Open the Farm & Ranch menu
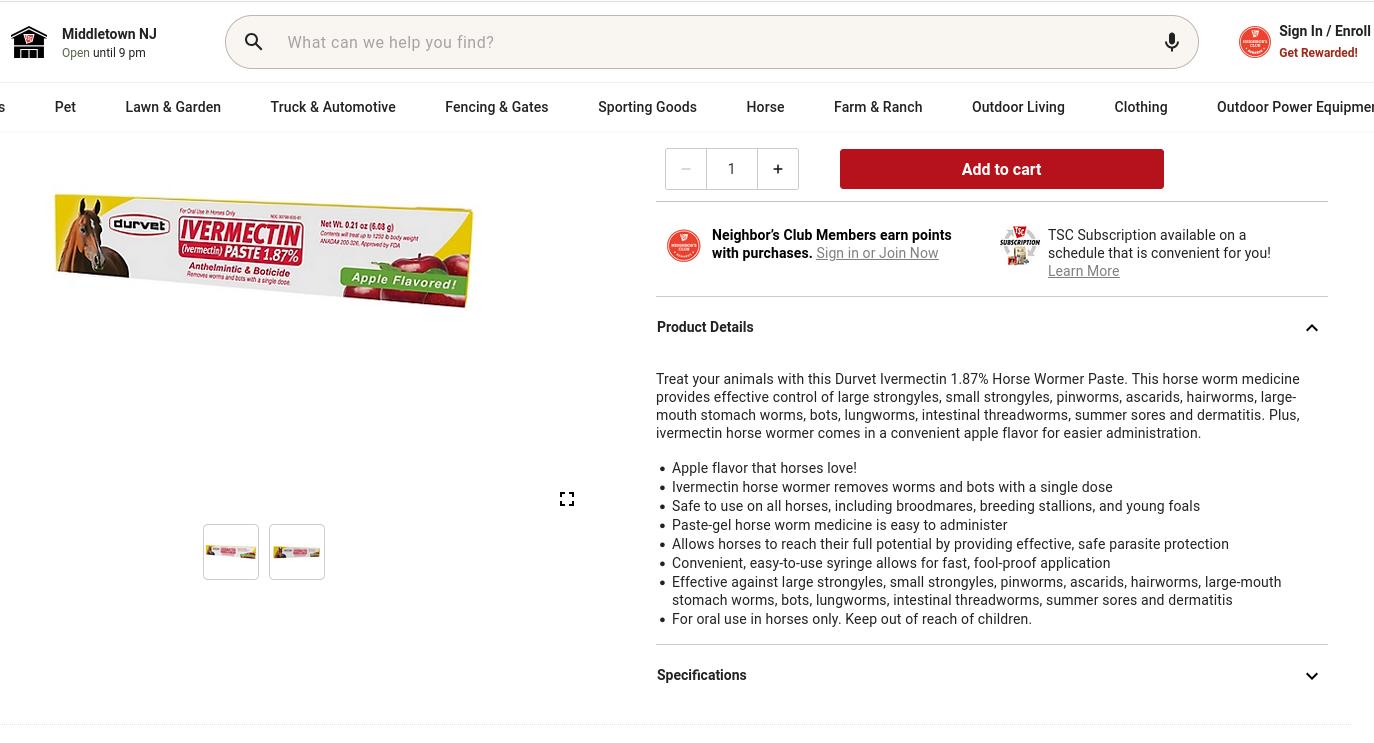This screenshot has height=743, width=1374. pos(878,107)
